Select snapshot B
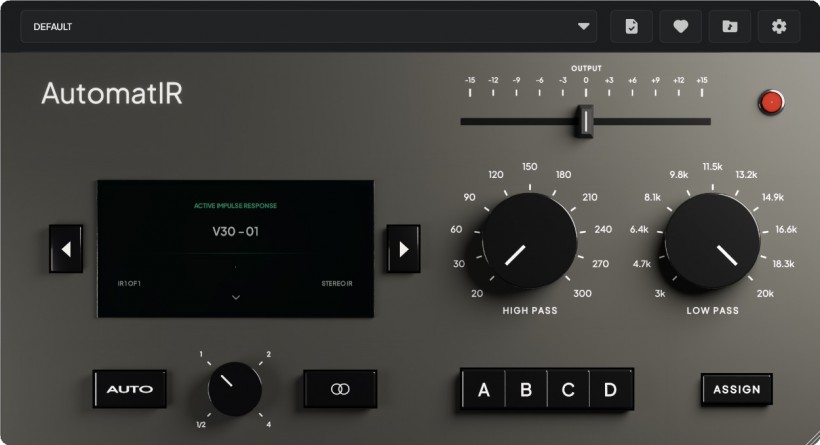820x445 pixels. point(526,390)
